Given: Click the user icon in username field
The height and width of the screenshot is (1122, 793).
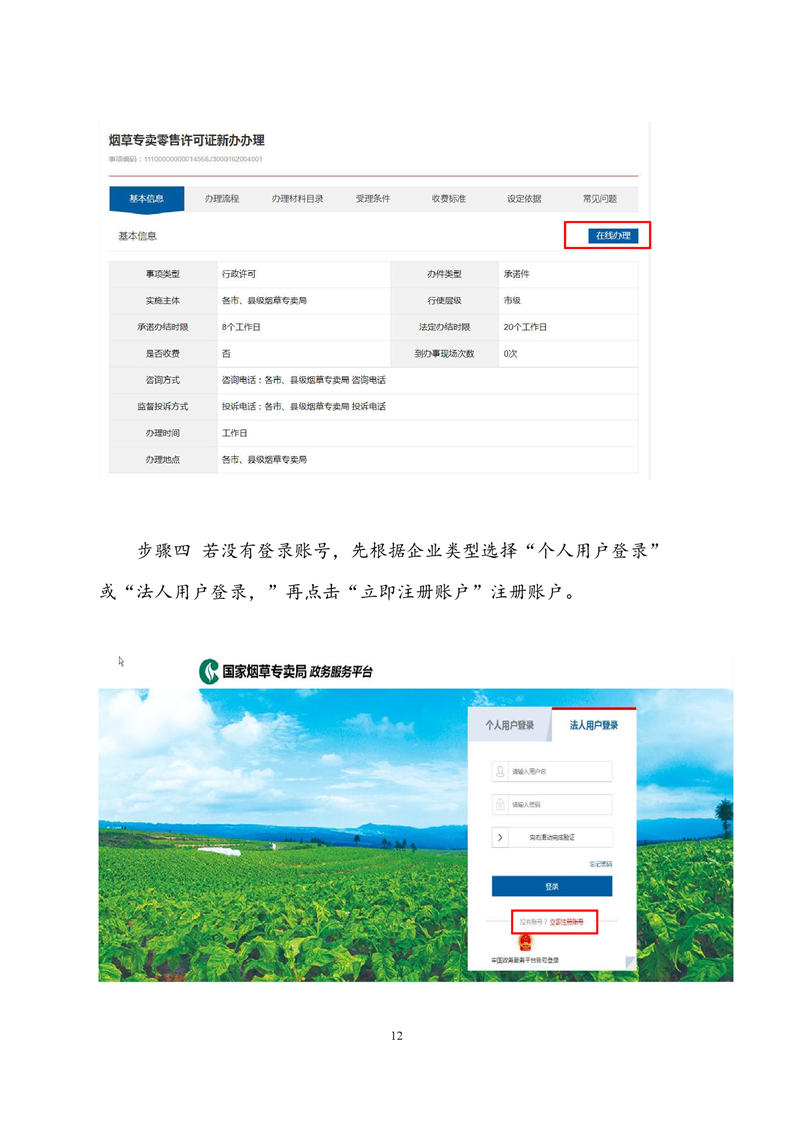Looking at the screenshot, I should 500,771.
